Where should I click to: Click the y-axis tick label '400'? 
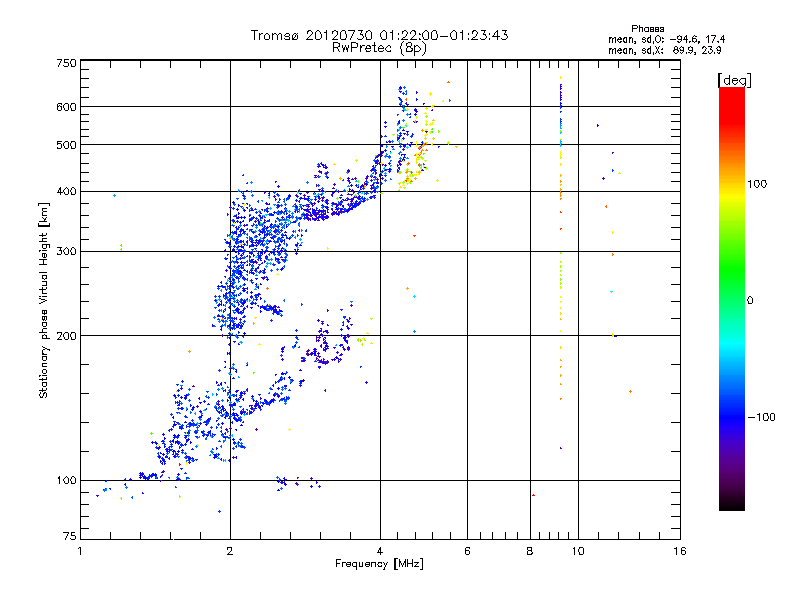click(x=66, y=192)
